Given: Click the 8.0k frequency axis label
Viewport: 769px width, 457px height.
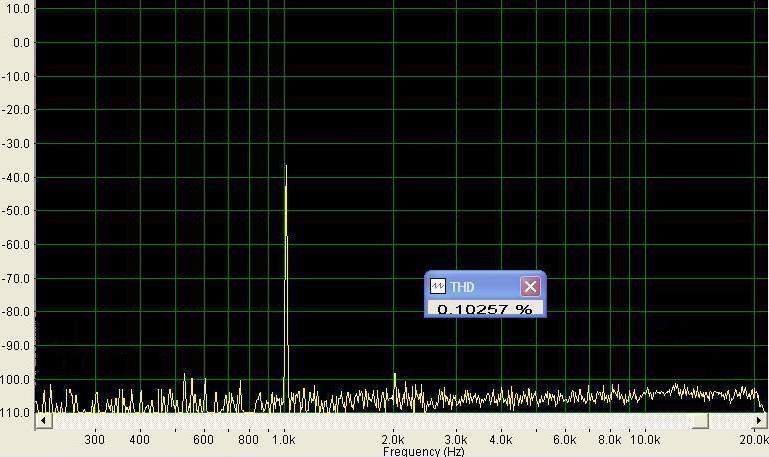Looking at the screenshot, I should coord(610,440).
